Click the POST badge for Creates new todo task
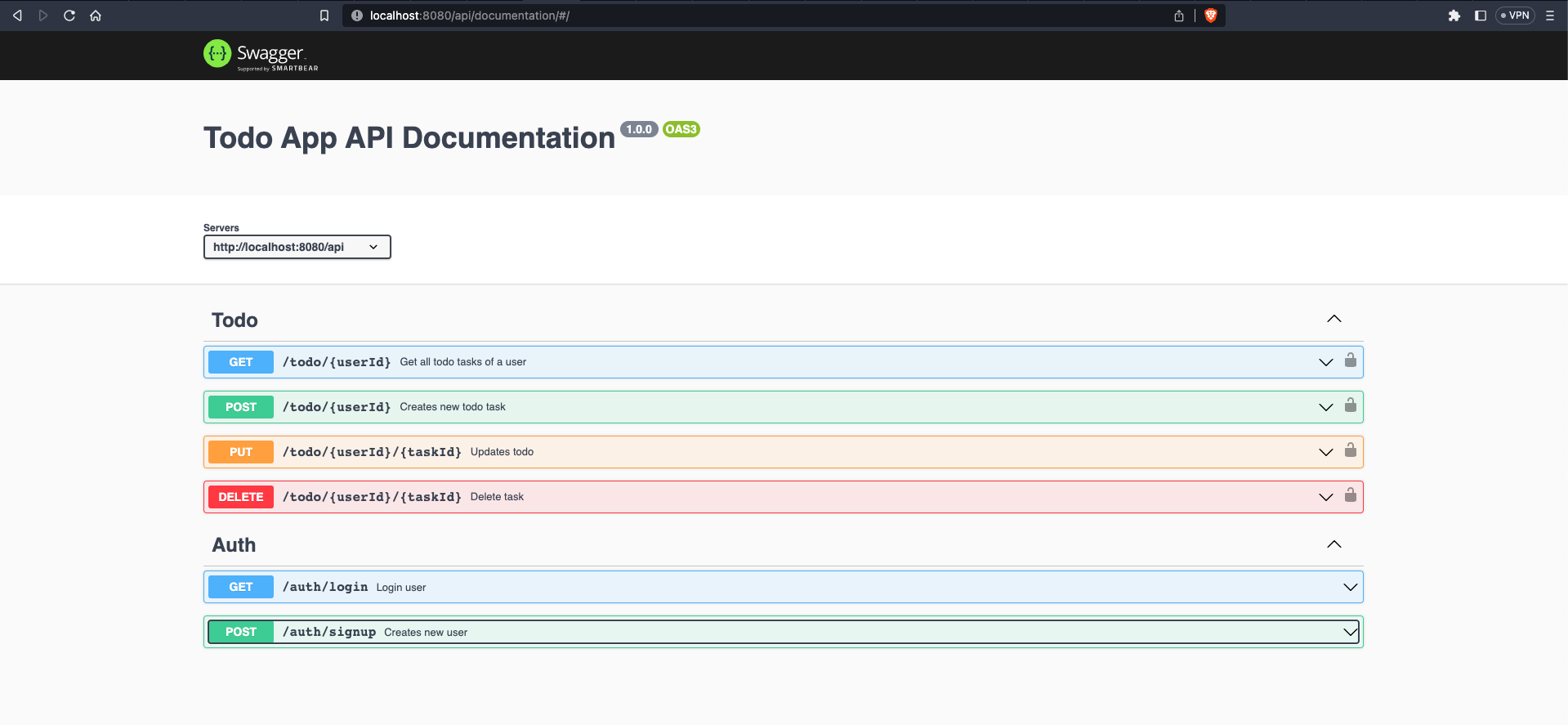1568x725 pixels. (241, 407)
